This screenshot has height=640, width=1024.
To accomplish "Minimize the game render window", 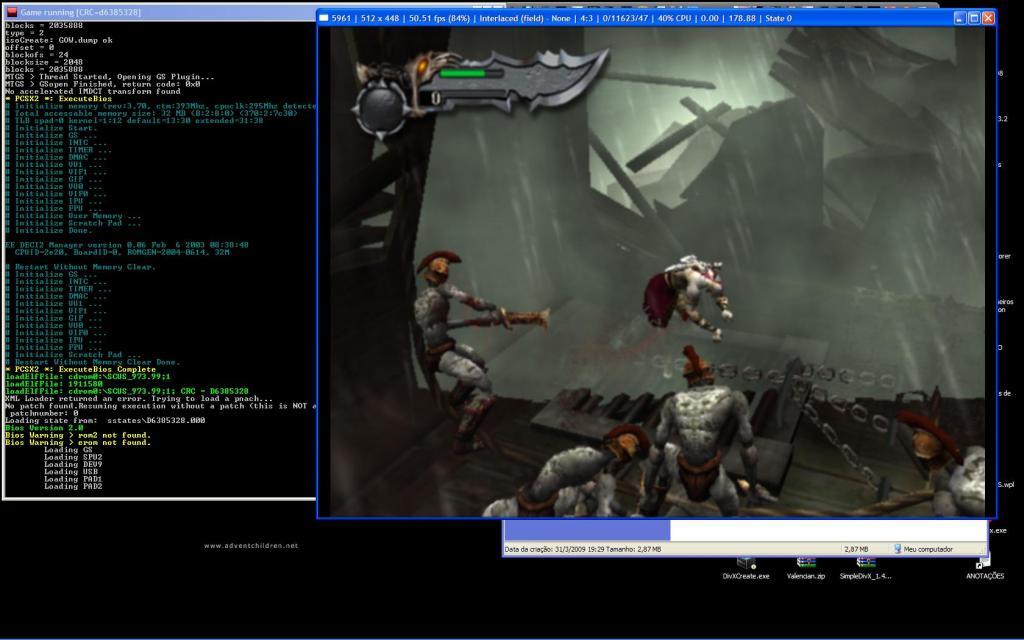I will pyautogui.click(x=960, y=18).
